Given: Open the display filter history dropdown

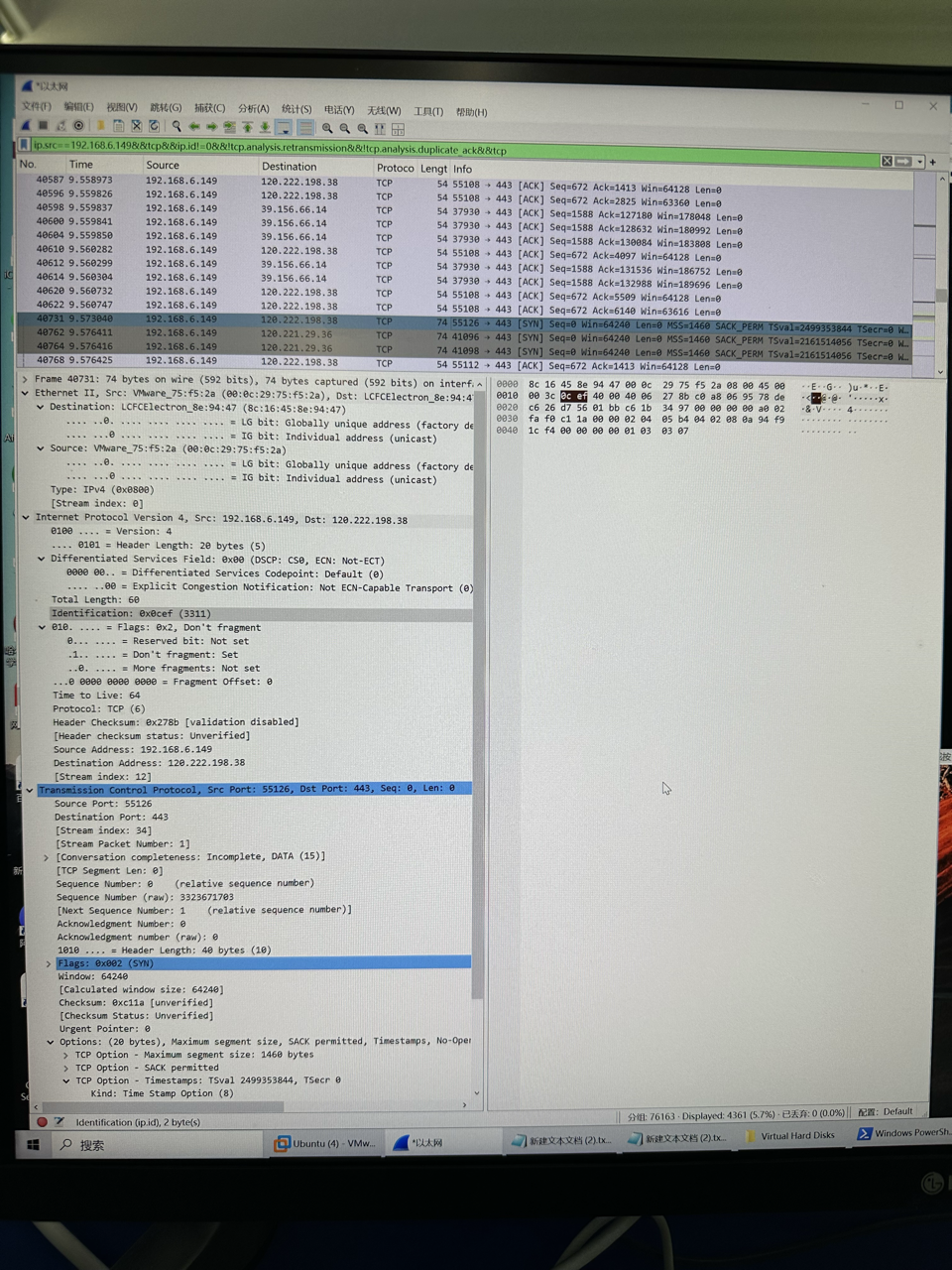Looking at the screenshot, I should click(x=919, y=162).
